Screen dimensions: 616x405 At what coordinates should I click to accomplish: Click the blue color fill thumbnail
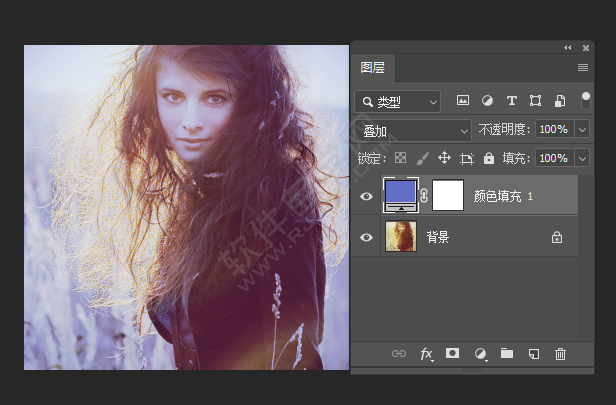(x=401, y=193)
